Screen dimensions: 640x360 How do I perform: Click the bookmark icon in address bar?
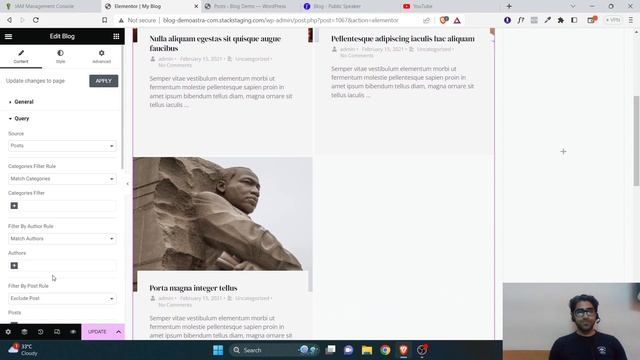[104, 20]
